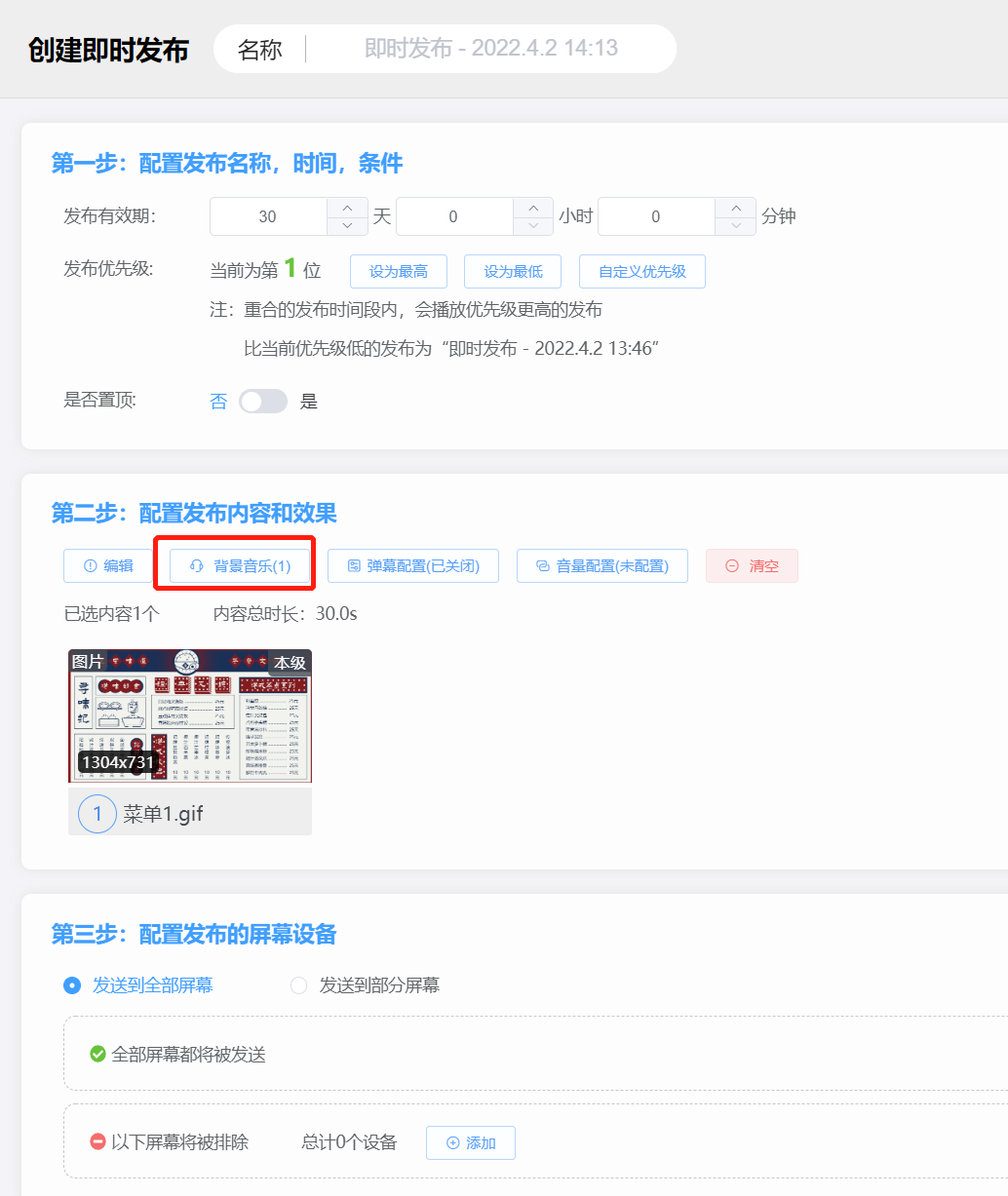1008x1196 pixels.
Task: Click the icon on 音量配置 button
Action: 543,566
